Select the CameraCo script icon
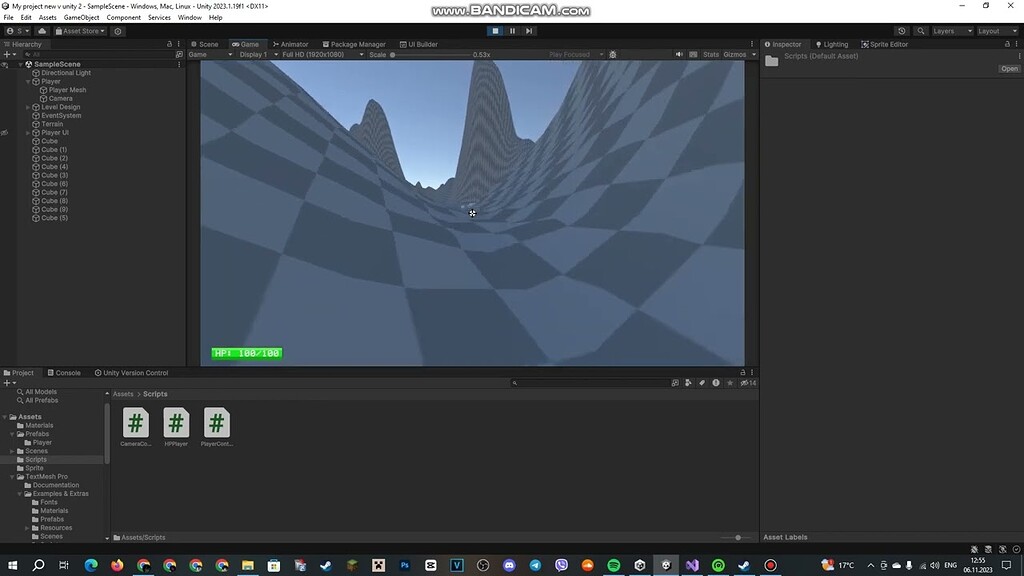Screen dimensions: 1024x576 tap(135, 424)
